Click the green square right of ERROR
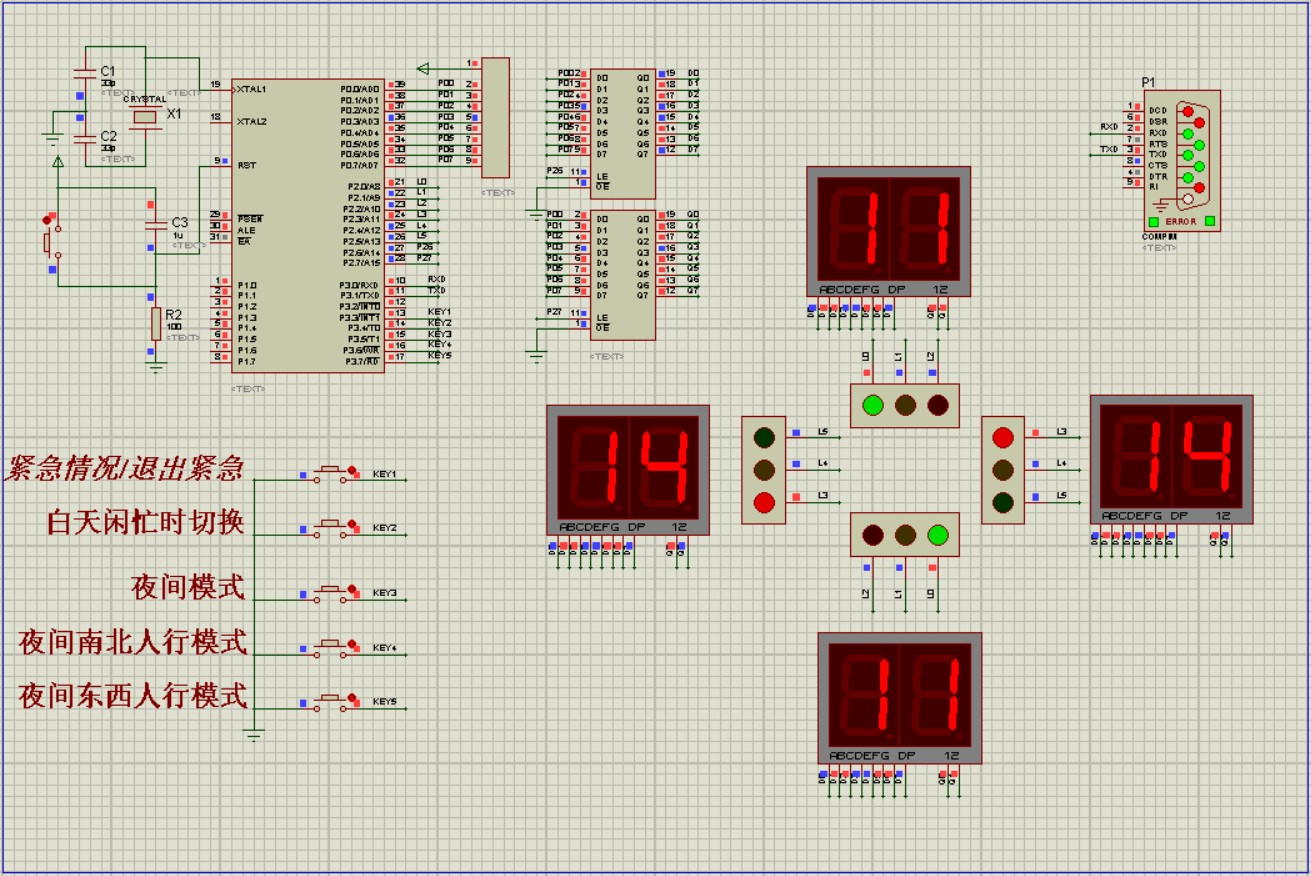The image size is (1311, 876). pyautogui.click(x=1210, y=221)
